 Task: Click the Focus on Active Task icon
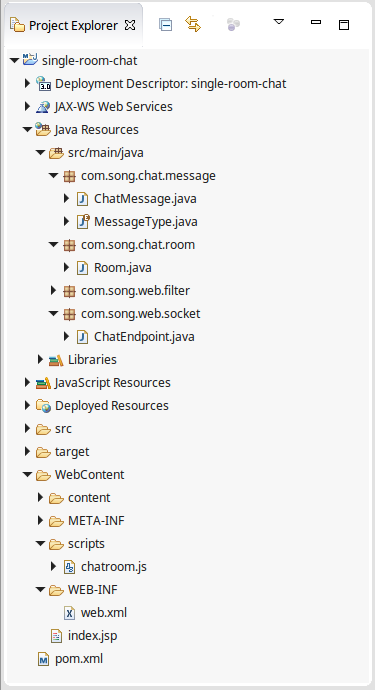[233, 25]
